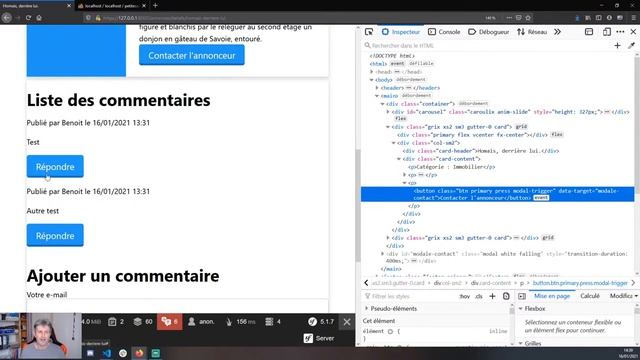Open the profiler 'anon.' user panel
The height and width of the screenshot is (360, 640).
(x=200, y=322)
